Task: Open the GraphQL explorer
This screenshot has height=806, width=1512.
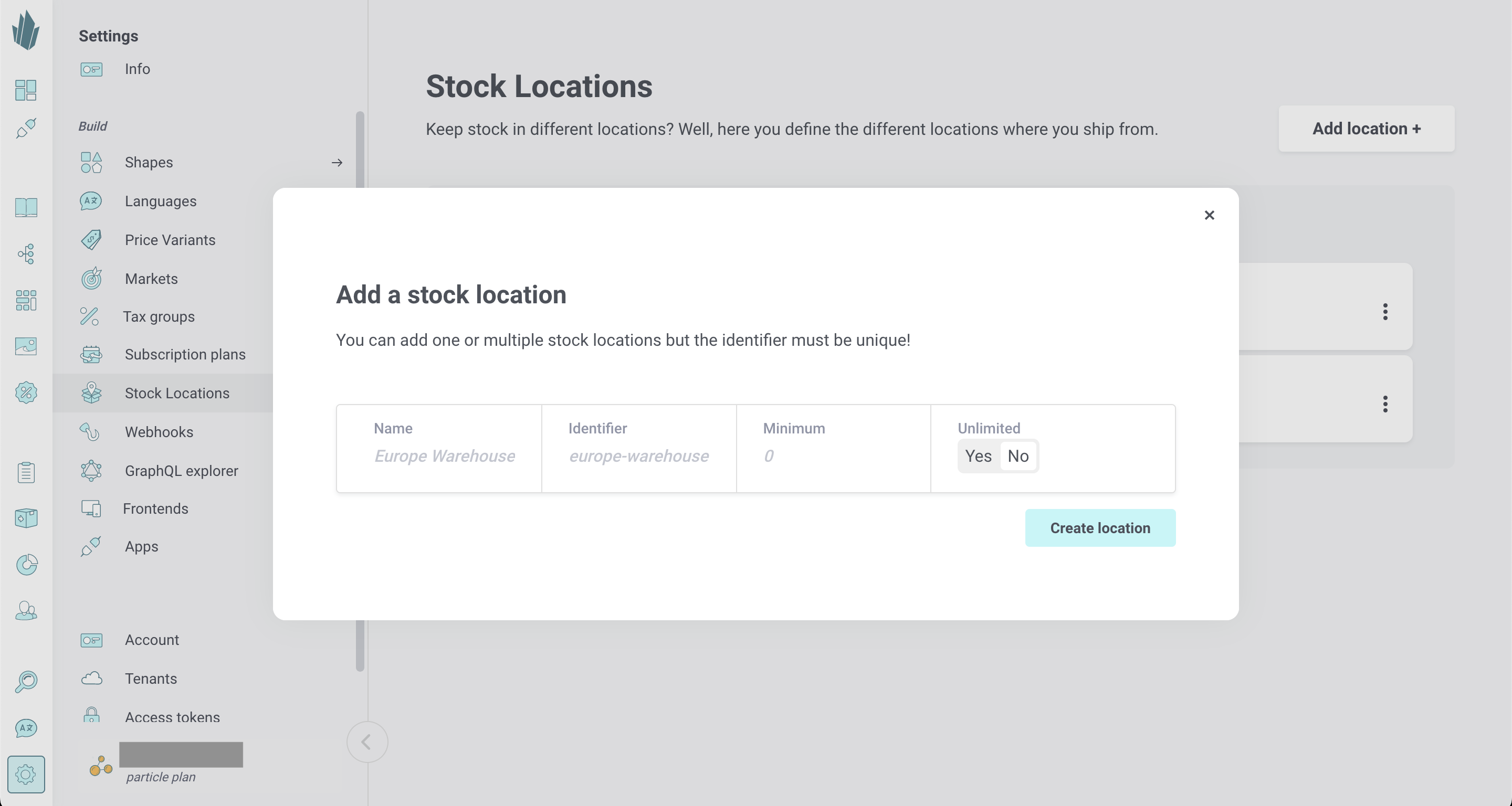Action: pyautogui.click(x=181, y=470)
